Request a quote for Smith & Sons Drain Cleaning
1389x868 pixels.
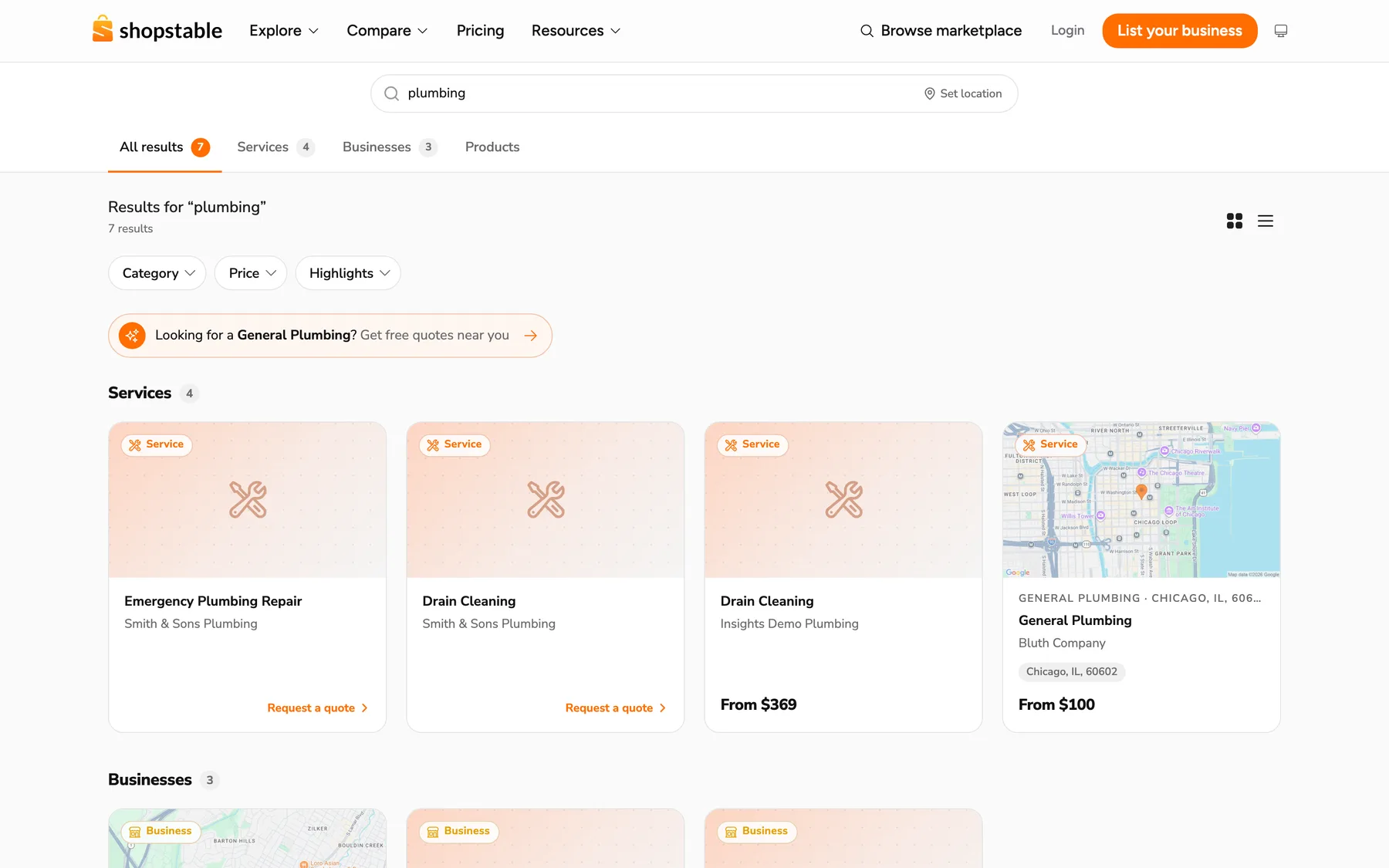pos(615,708)
